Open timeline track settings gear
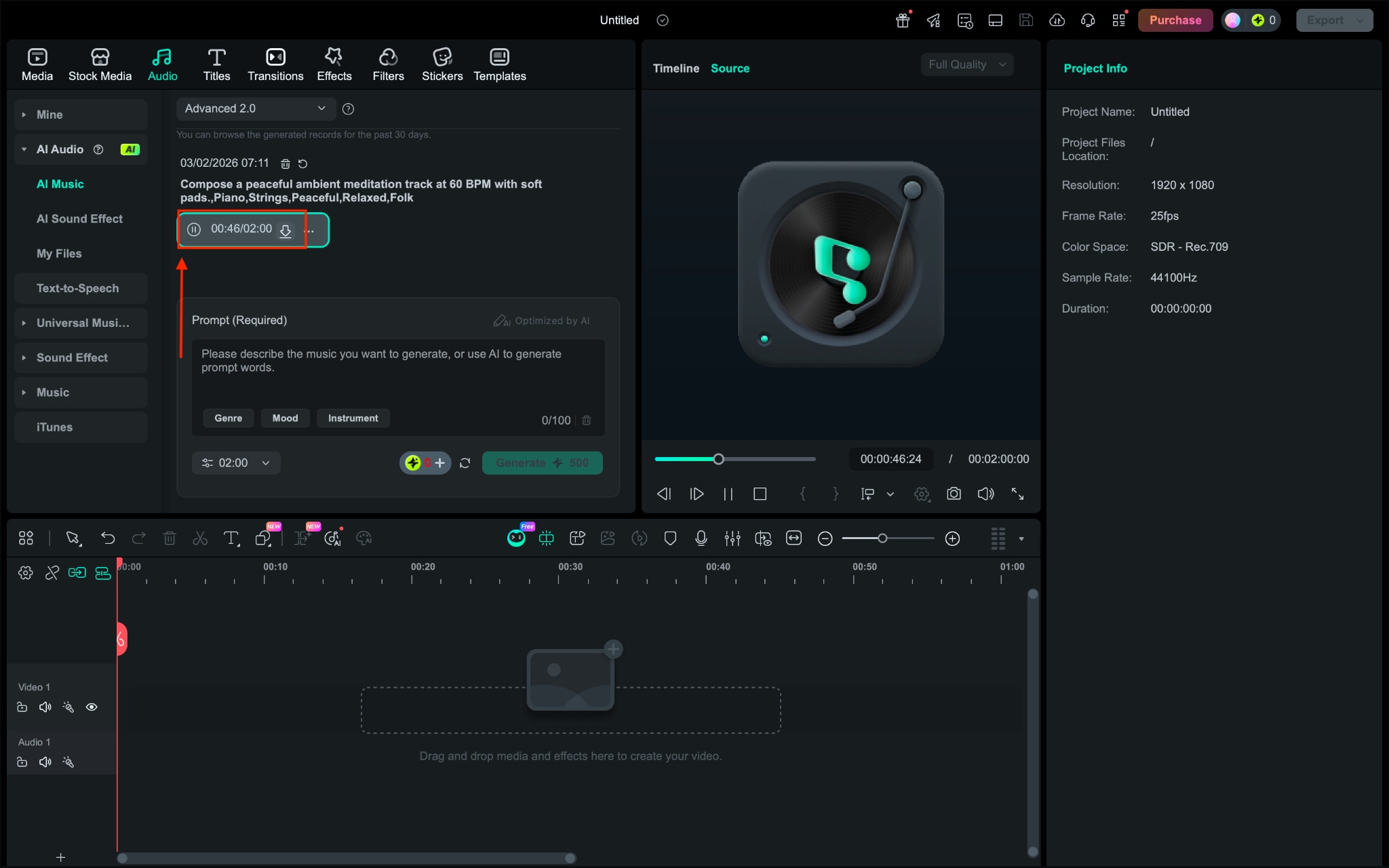The image size is (1389, 868). pos(26,573)
